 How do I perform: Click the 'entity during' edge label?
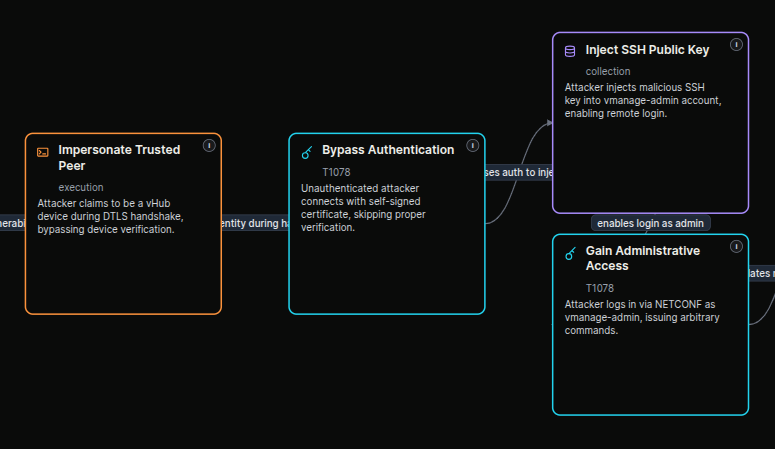tap(255, 224)
